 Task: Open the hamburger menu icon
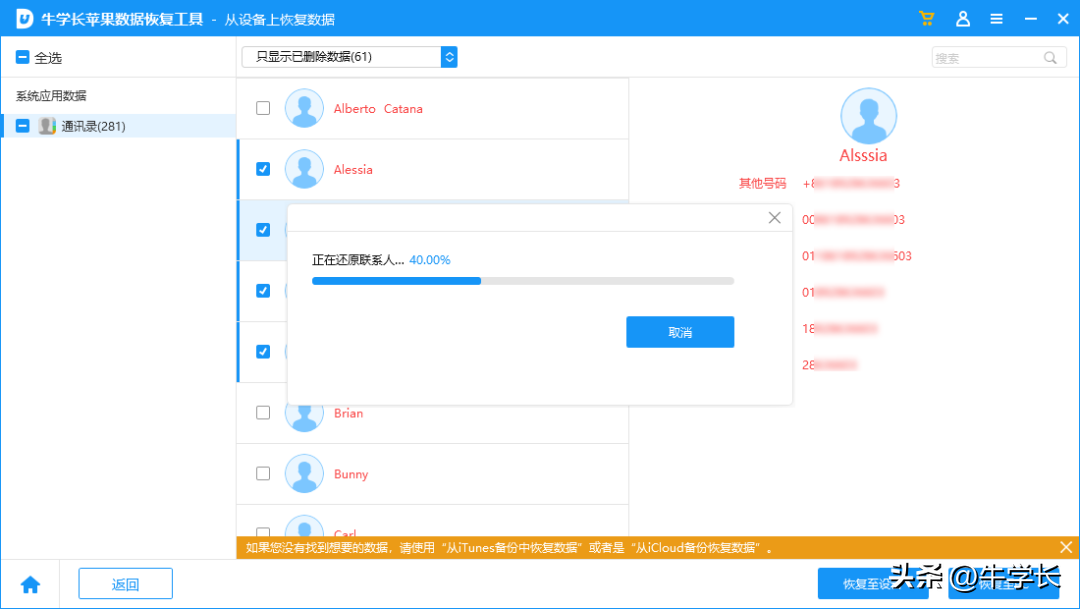(996, 18)
